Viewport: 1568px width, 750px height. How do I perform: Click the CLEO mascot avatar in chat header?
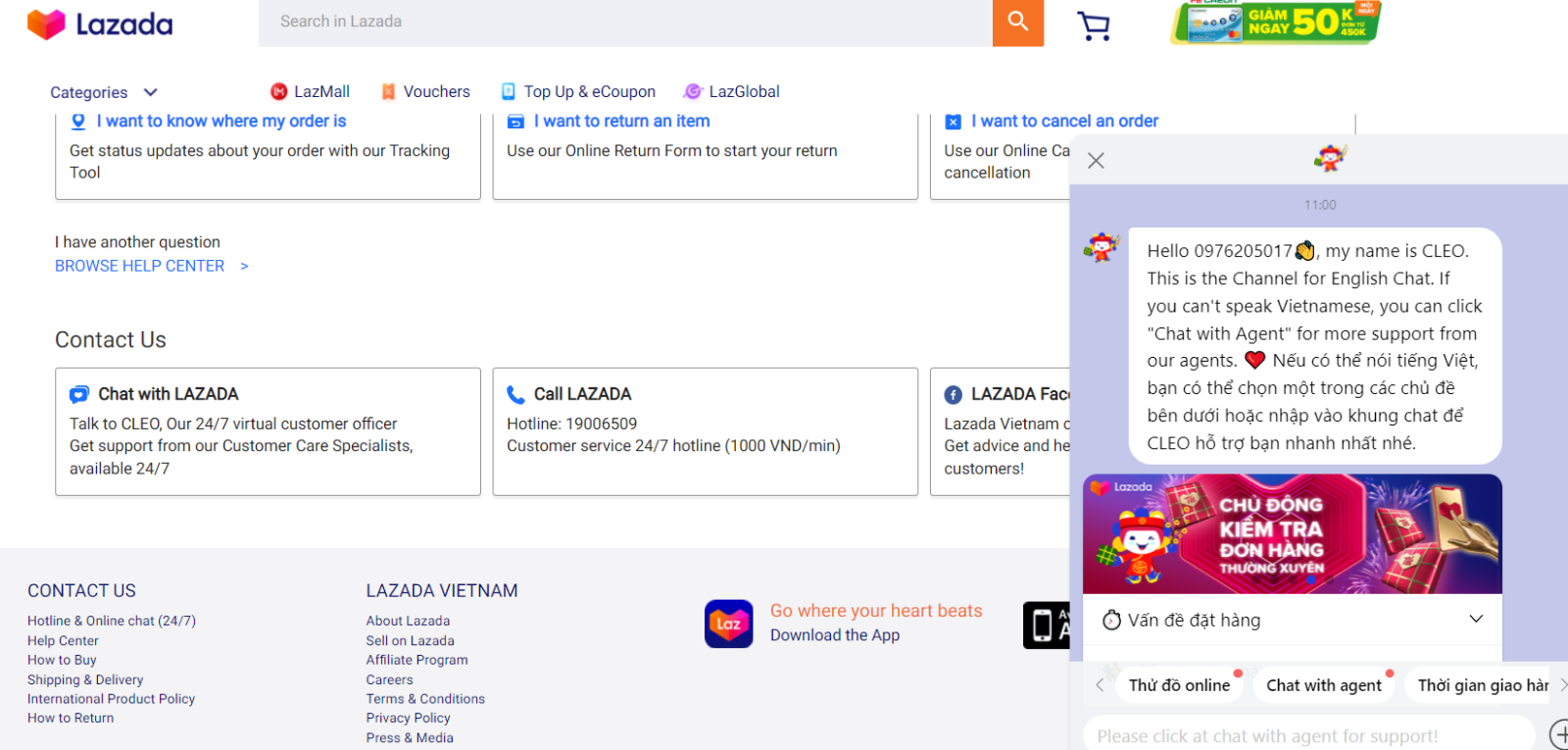click(x=1330, y=158)
